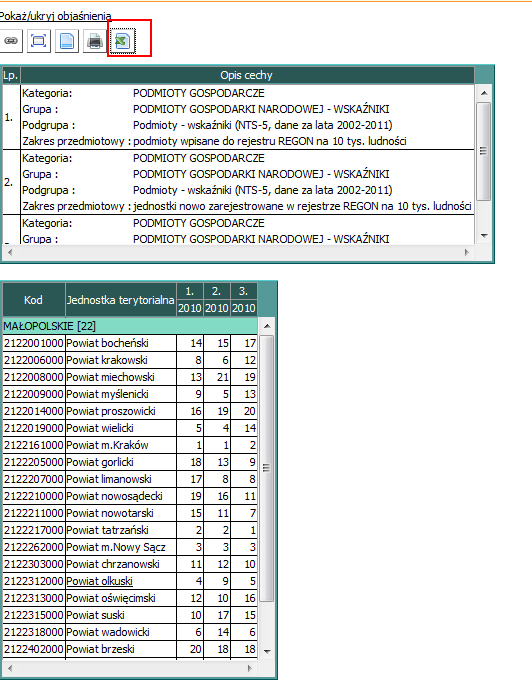The image size is (532, 699).
Task: Select Powiat suski row name
Action: pyautogui.click(x=95, y=615)
